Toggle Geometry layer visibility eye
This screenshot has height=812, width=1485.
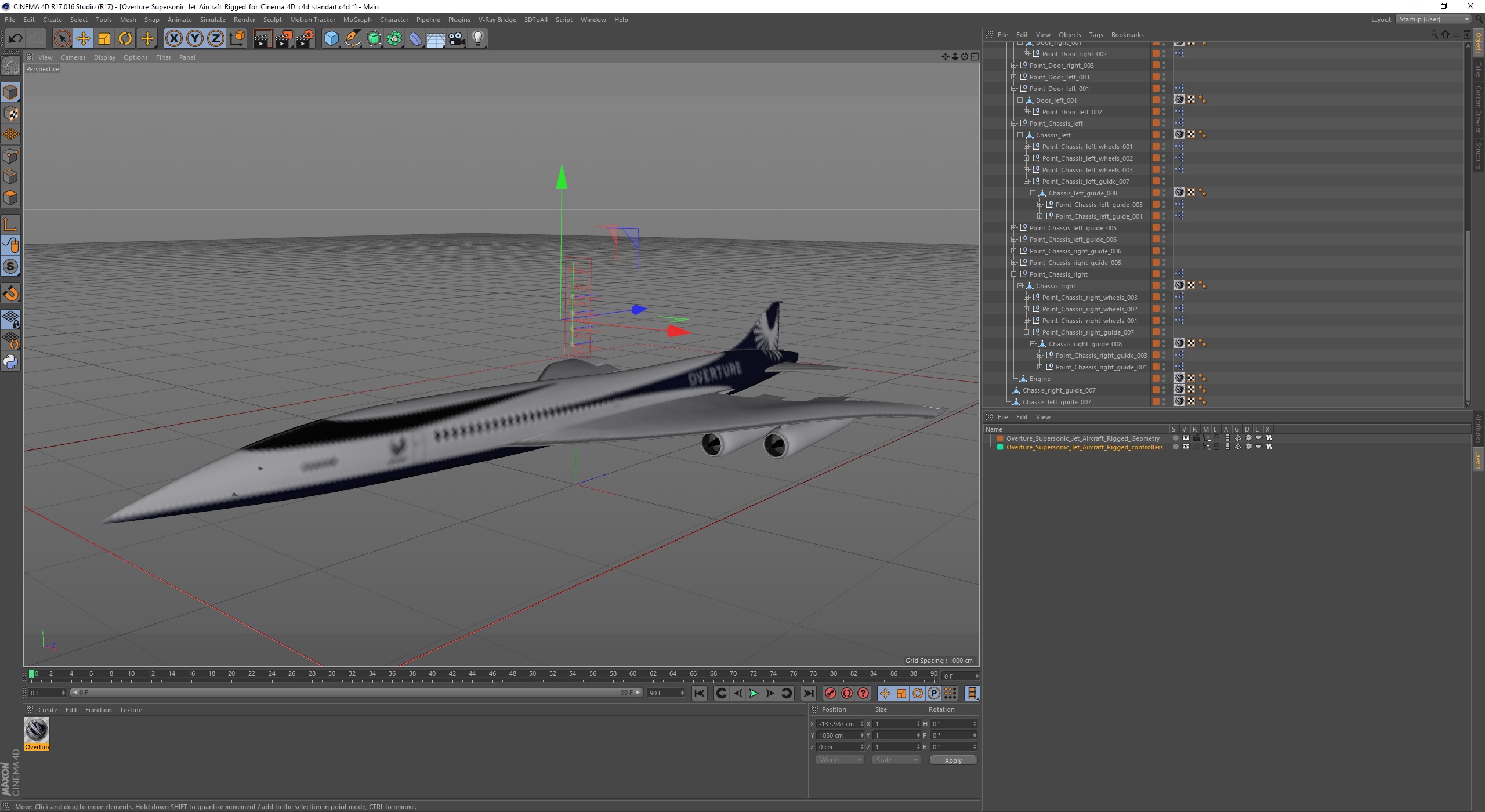click(1186, 438)
